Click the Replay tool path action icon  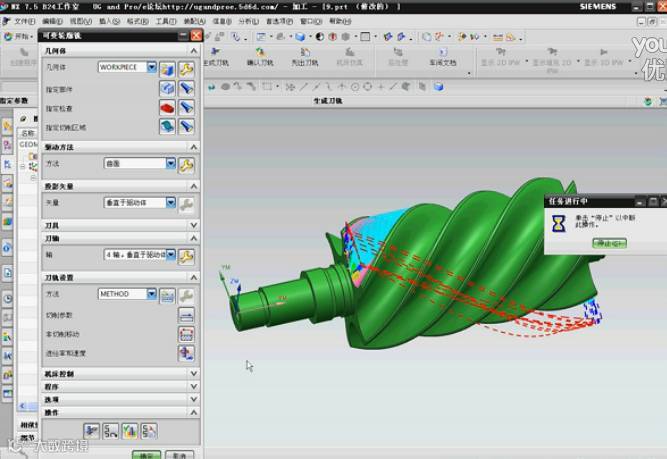click(111, 431)
